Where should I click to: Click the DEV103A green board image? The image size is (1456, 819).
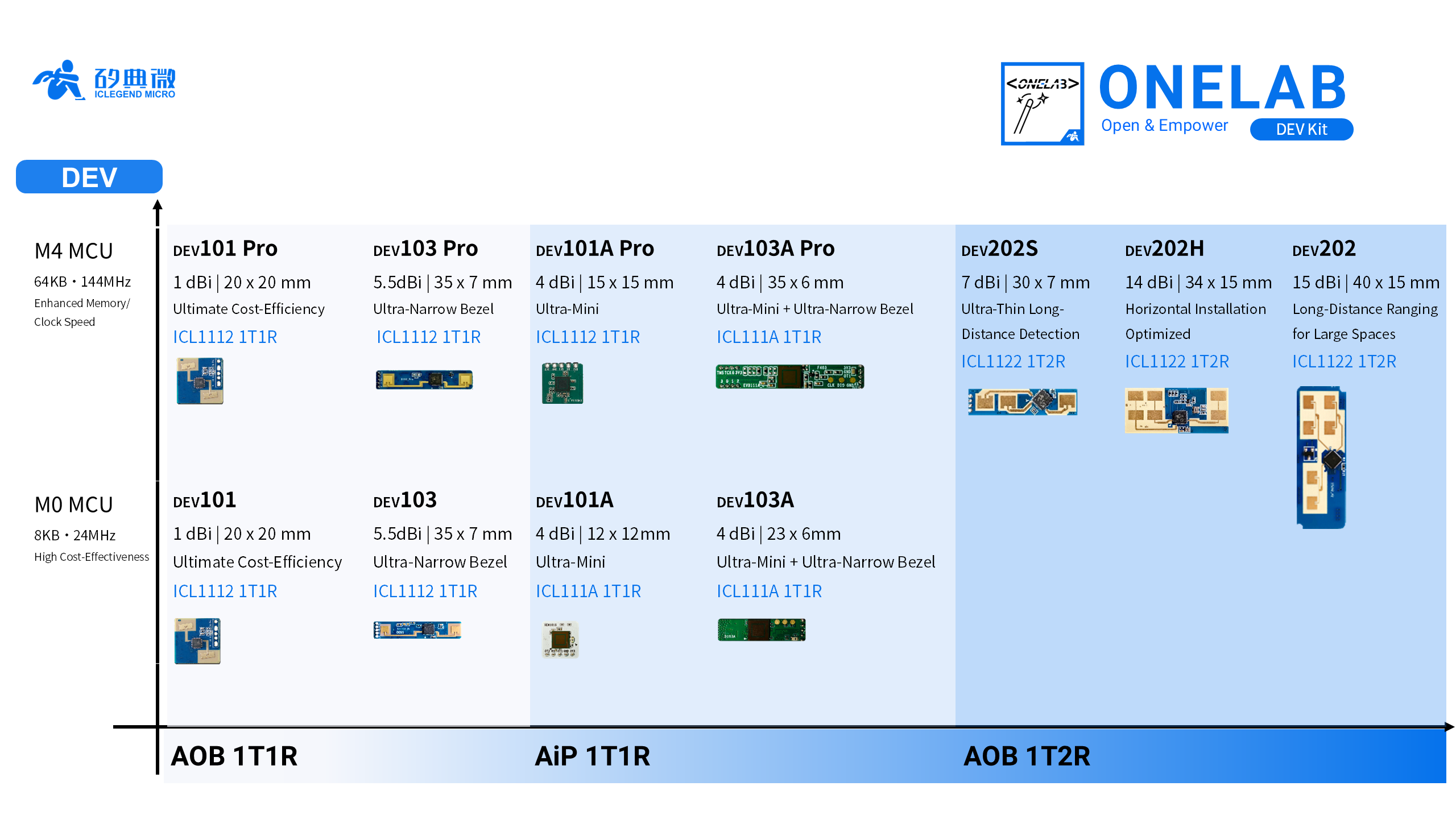coord(761,630)
